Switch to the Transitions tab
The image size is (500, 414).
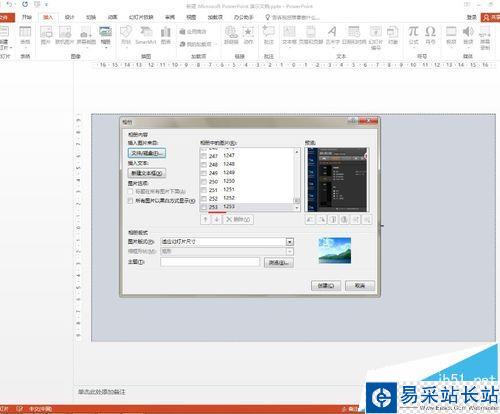pos(91,17)
